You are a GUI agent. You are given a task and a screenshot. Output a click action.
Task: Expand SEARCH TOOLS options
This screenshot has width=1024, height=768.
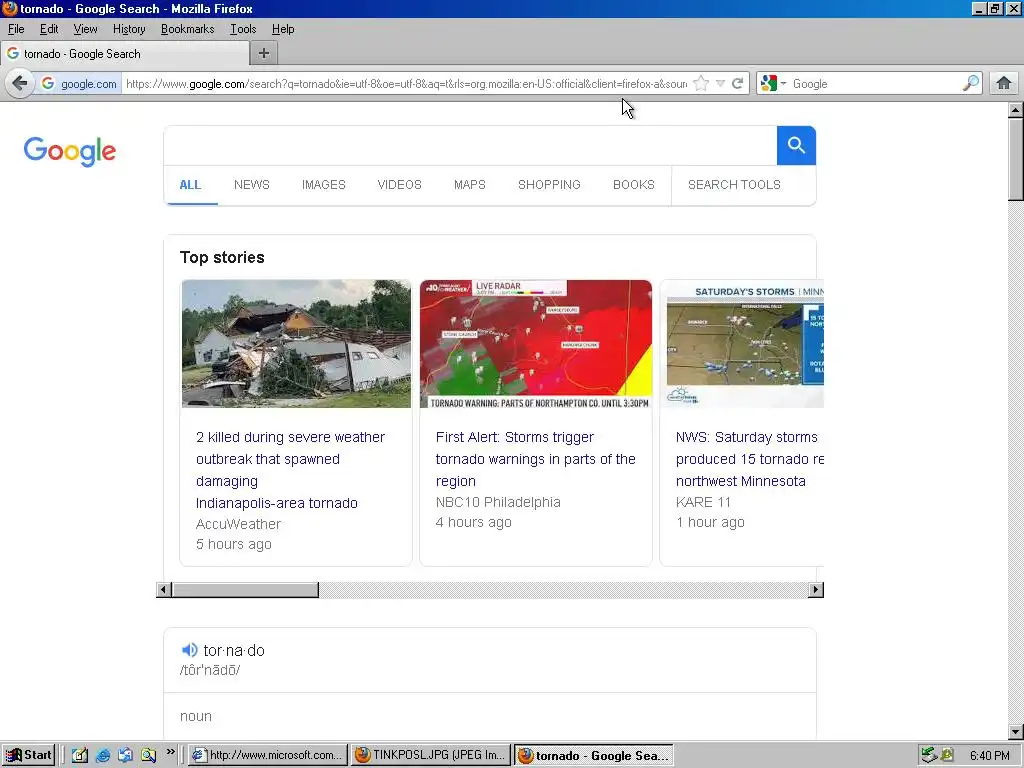734,185
